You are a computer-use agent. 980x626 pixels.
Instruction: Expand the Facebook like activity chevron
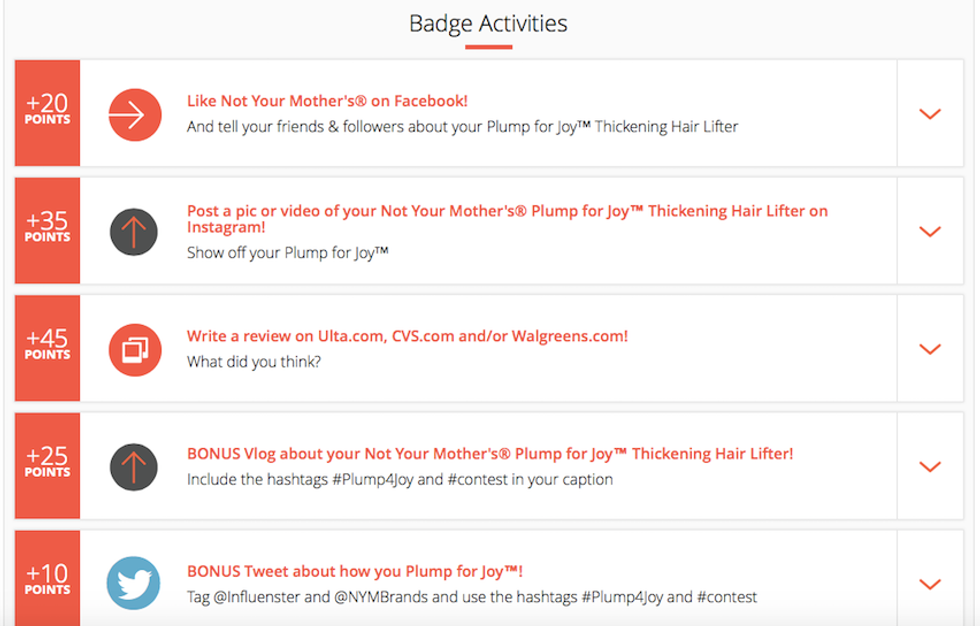(x=930, y=114)
